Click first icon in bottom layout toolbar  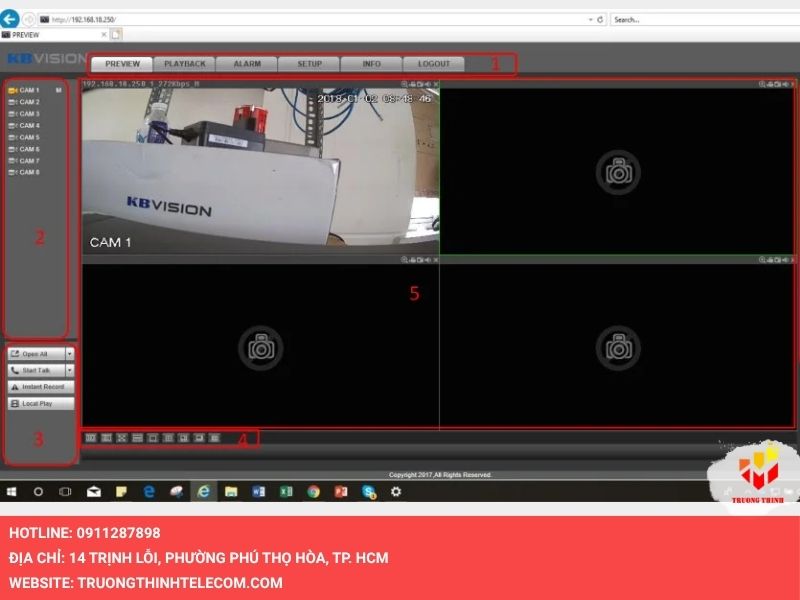(x=91, y=438)
